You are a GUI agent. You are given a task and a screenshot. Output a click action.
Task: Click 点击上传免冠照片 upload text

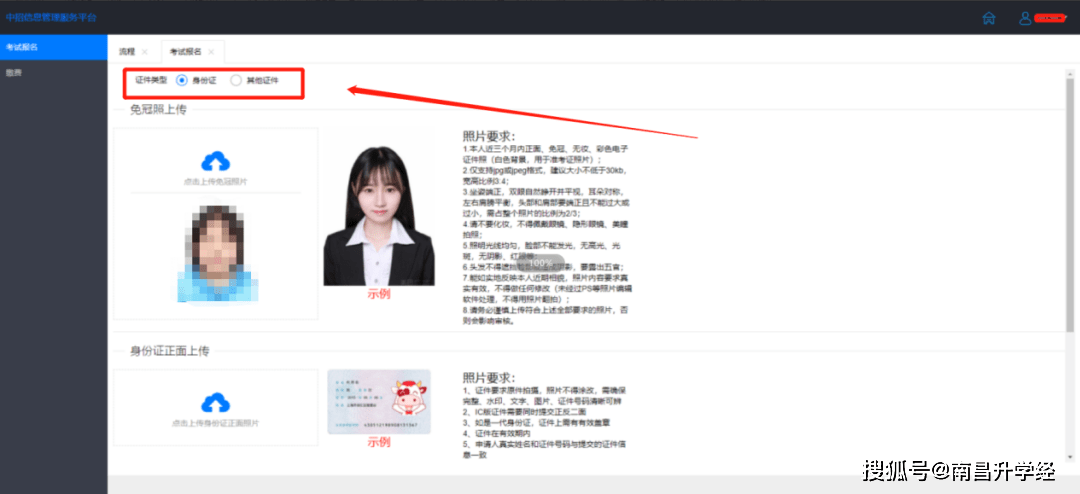pyautogui.click(x=216, y=182)
